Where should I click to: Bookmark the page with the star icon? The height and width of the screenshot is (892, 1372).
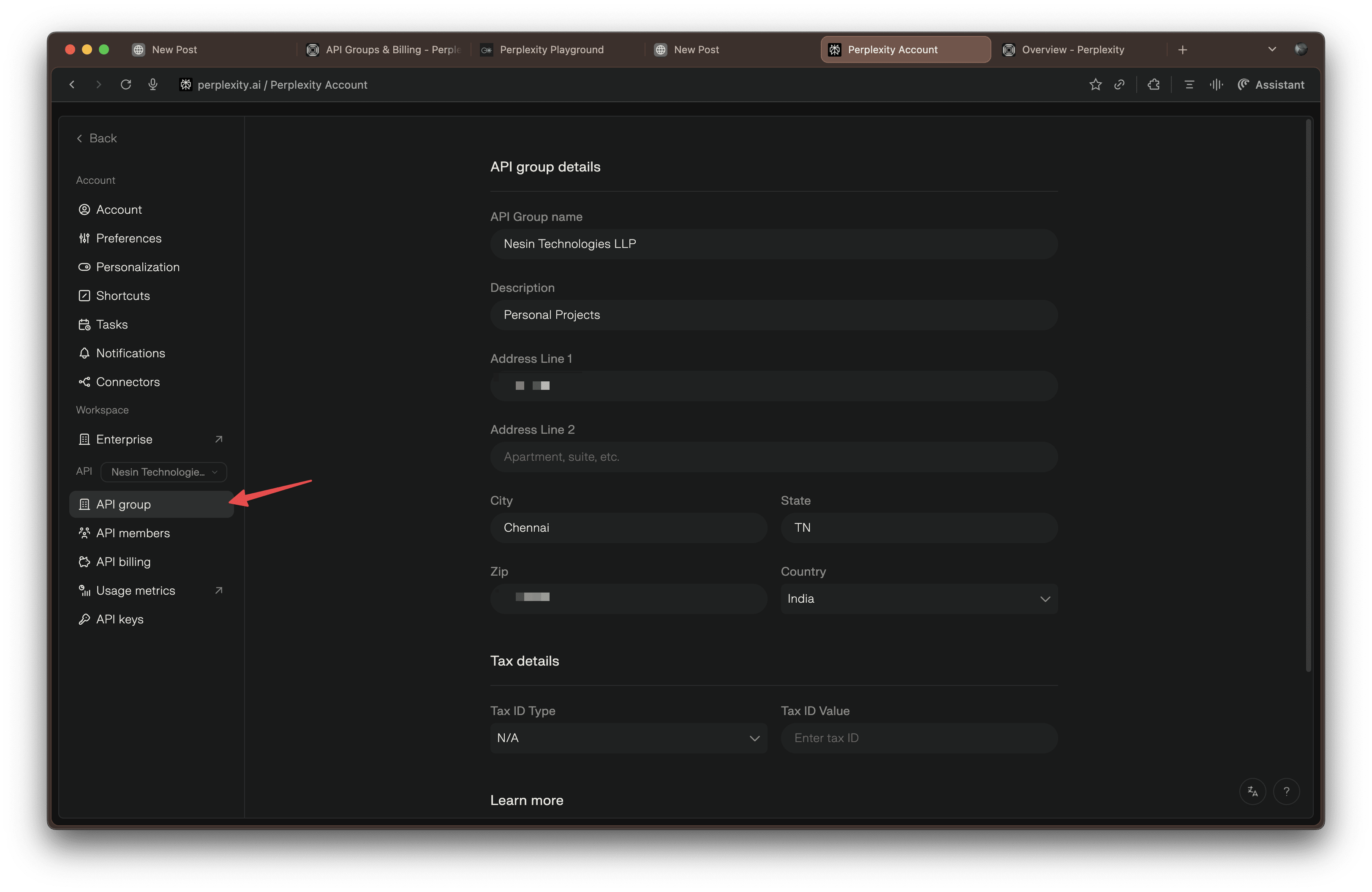tap(1095, 85)
